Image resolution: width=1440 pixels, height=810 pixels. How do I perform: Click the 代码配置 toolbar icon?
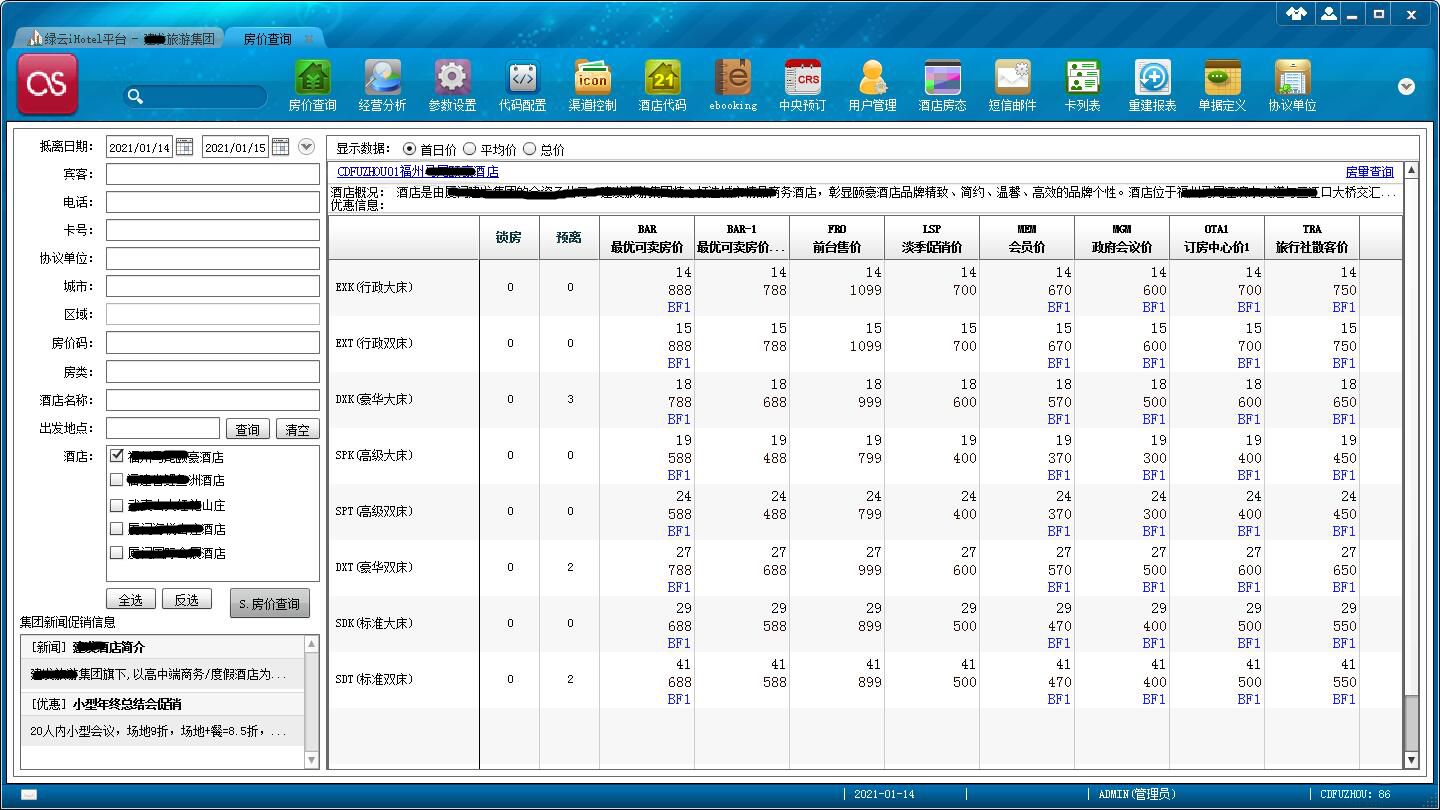522,78
